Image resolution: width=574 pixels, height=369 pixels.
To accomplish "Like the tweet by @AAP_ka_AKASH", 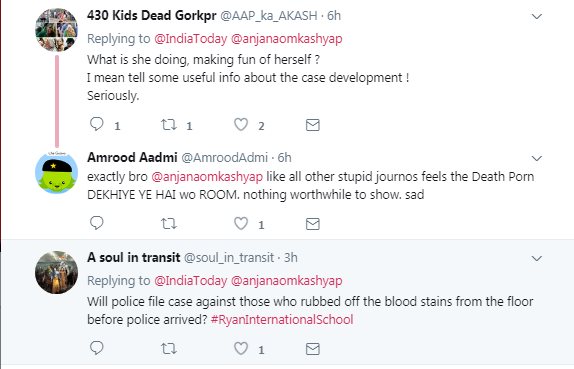I will point(241,124).
